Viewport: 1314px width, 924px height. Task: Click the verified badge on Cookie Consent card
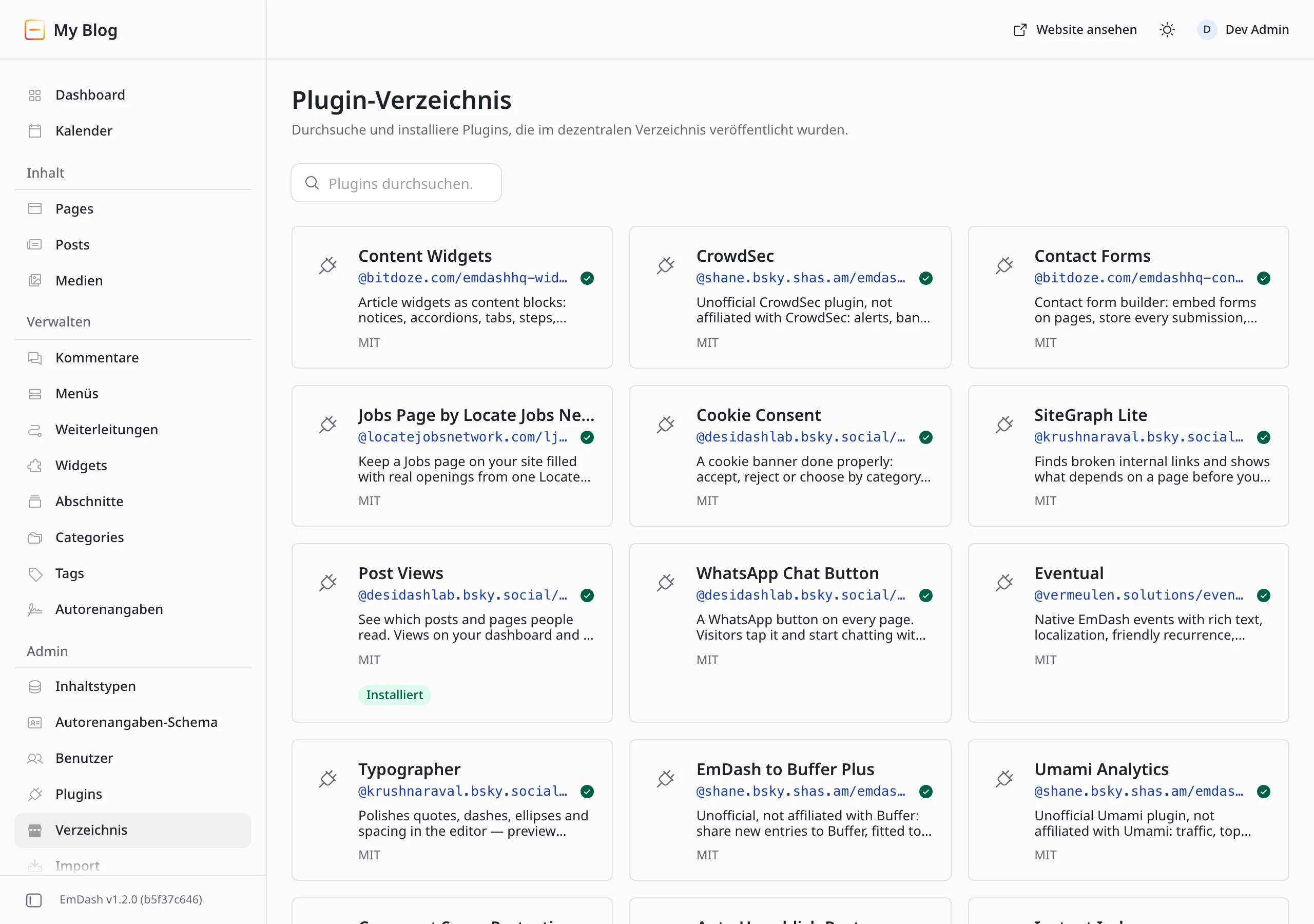pyautogui.click(x=925, y=437)
